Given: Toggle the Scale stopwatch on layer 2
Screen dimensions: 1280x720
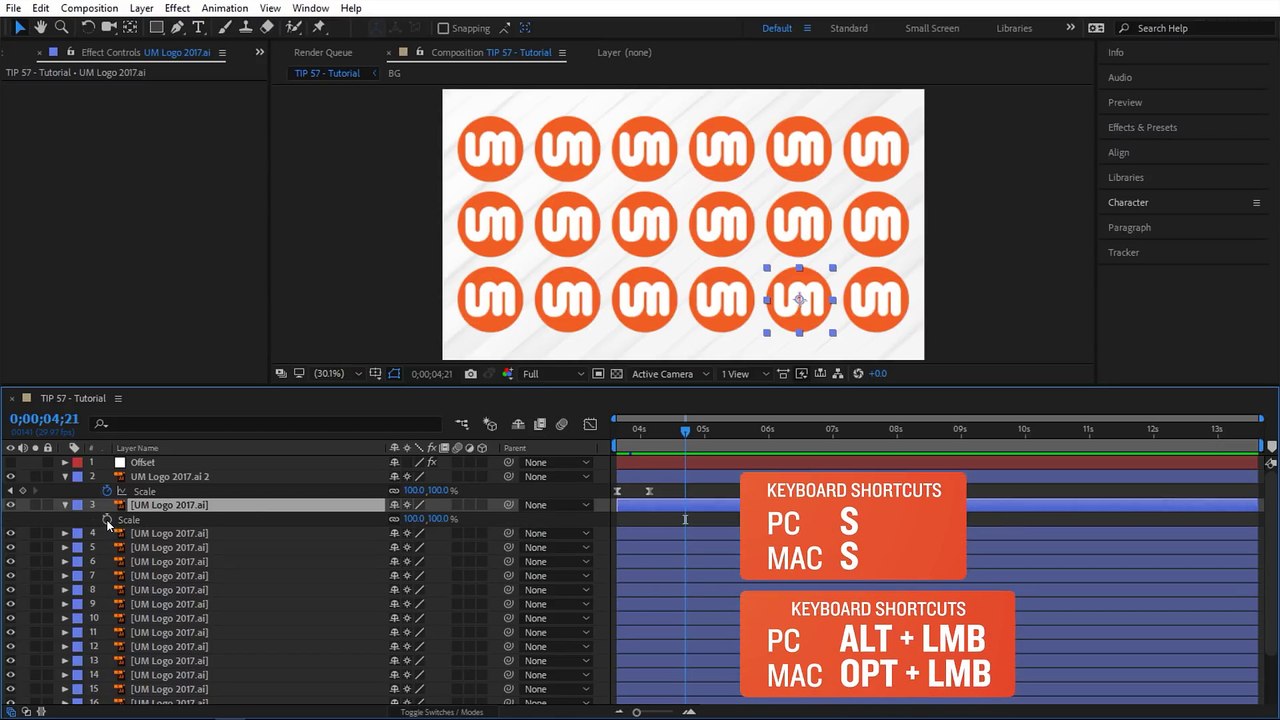Looking at the screenshot, I should (x=107, y=491).
